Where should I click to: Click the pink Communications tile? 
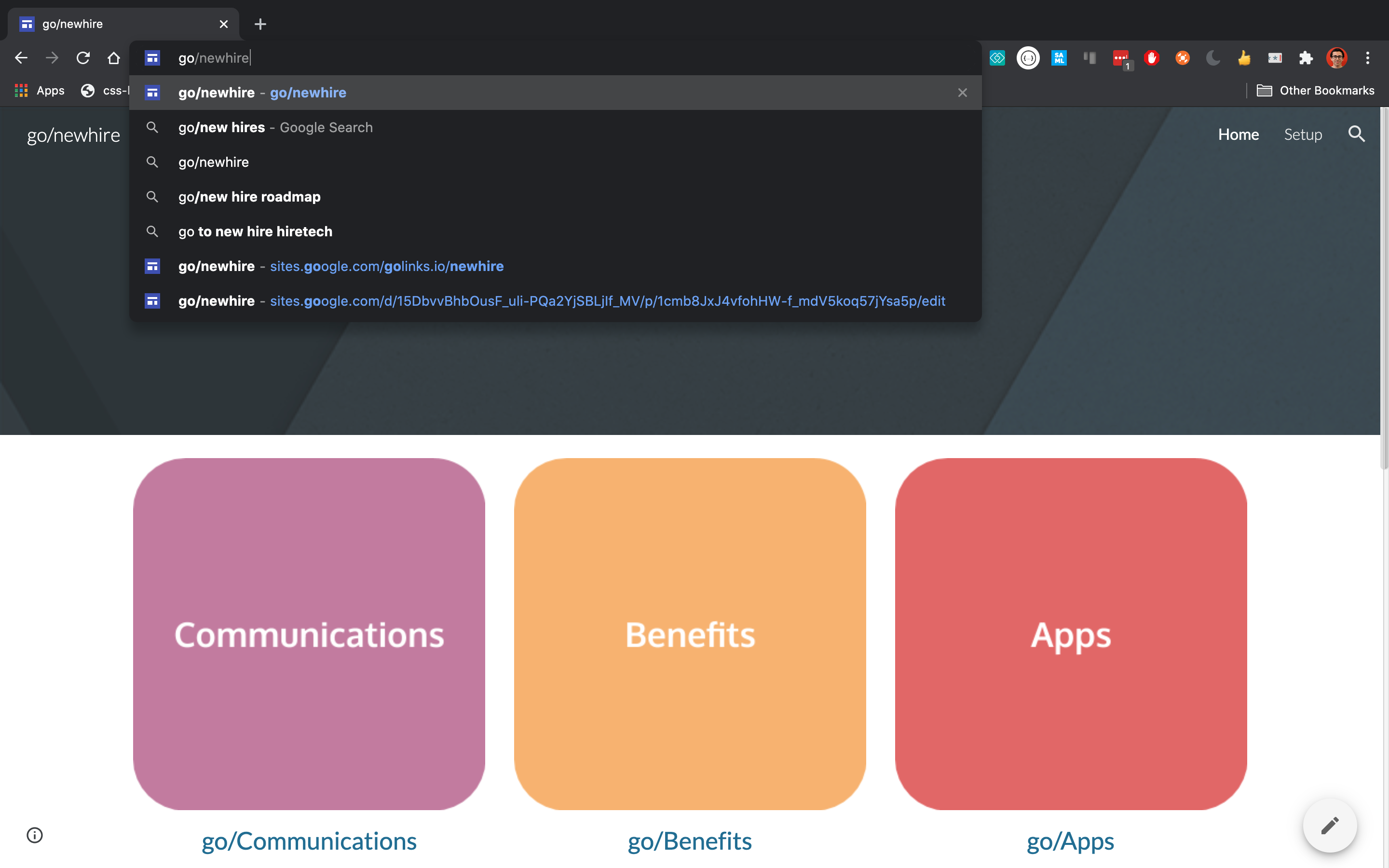309,634
